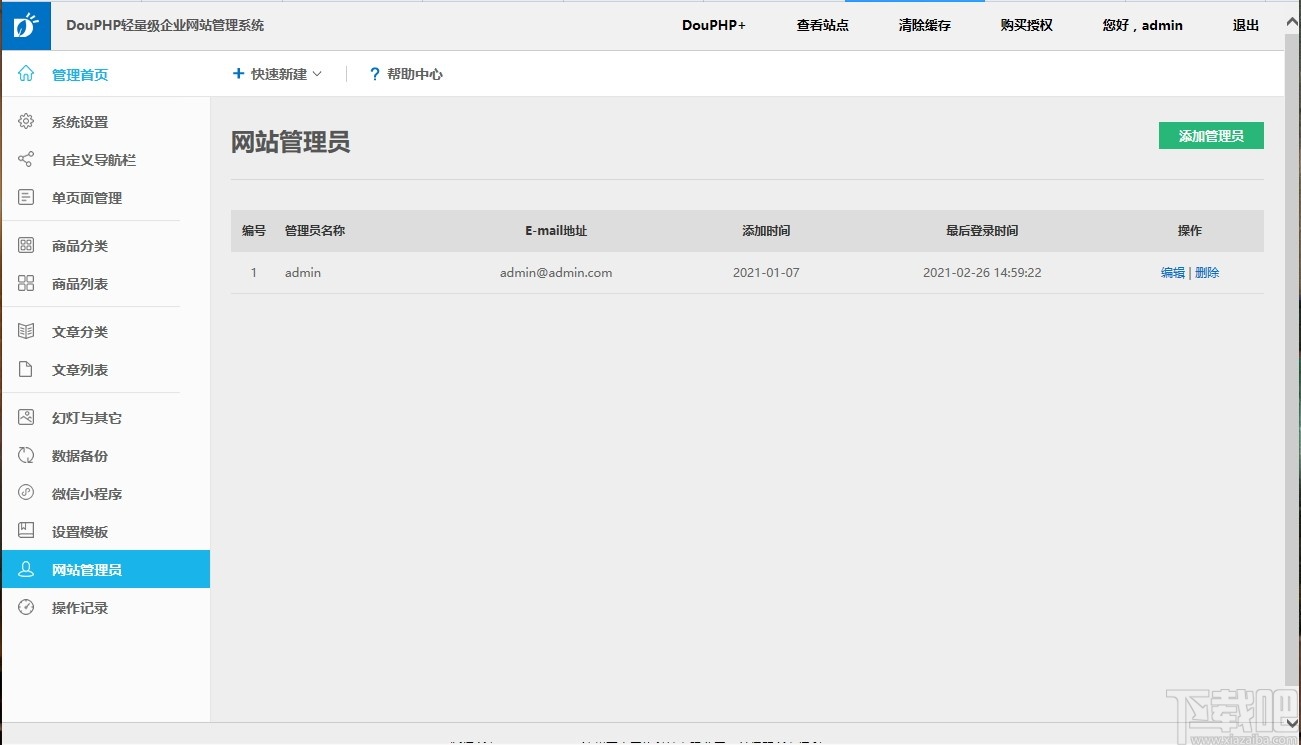Click the home icon beside 管理首页
Viewport: 1301px width, 745px height.
[26, 74]
